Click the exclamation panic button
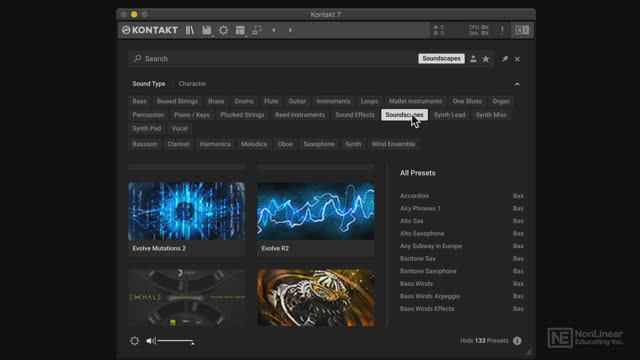 (502, 30)
